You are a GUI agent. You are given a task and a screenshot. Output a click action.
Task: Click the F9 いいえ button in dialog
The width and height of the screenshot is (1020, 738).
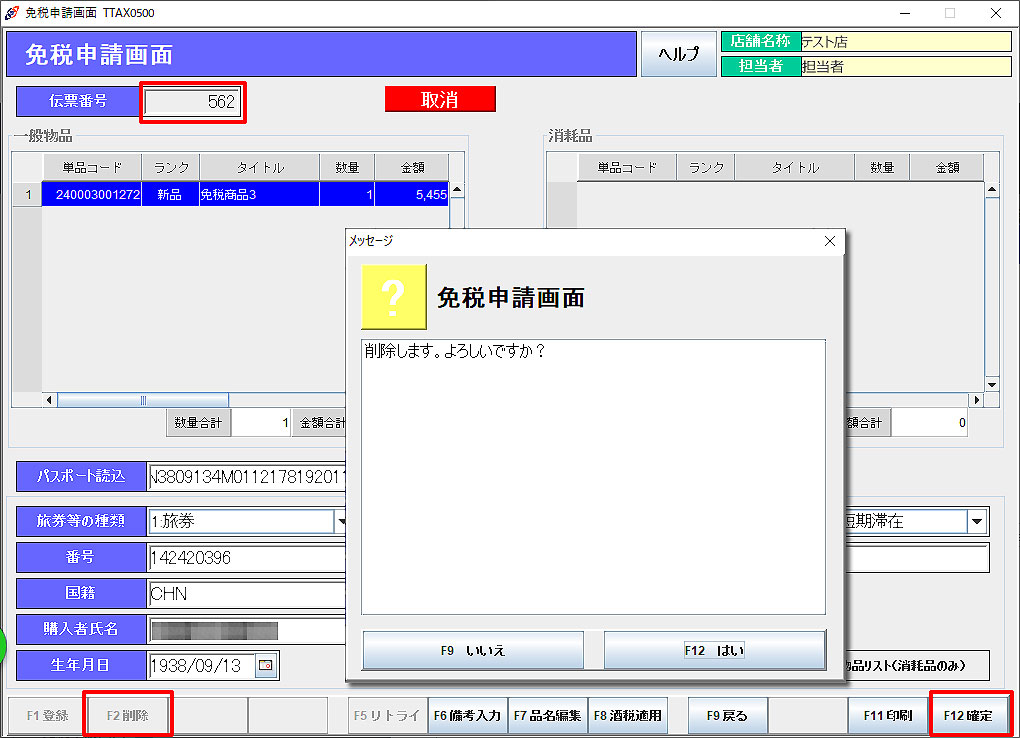pos(473,649)
